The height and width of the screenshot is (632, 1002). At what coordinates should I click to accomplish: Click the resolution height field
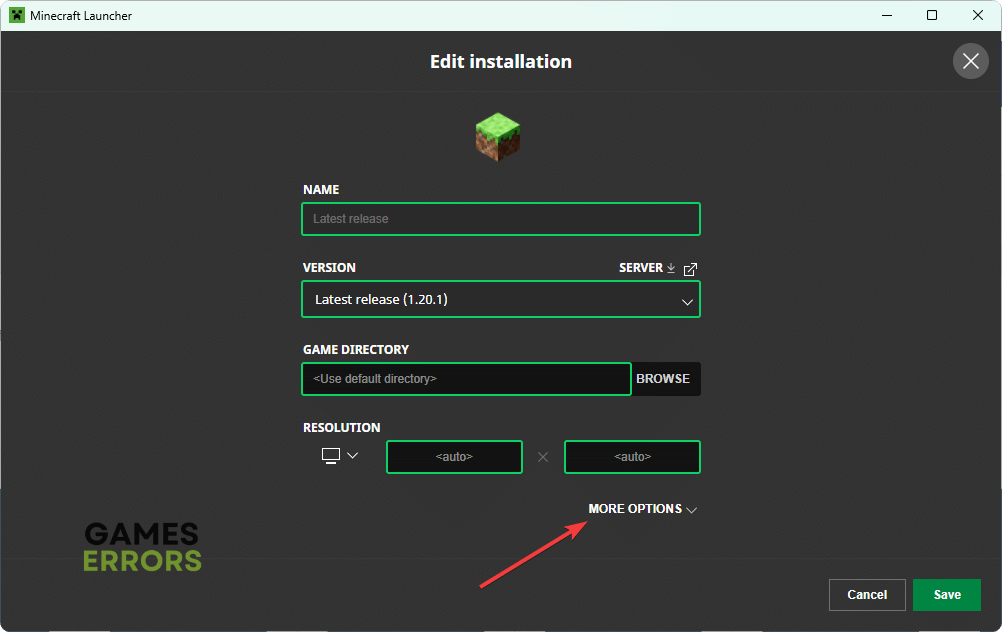coord(633,457)
